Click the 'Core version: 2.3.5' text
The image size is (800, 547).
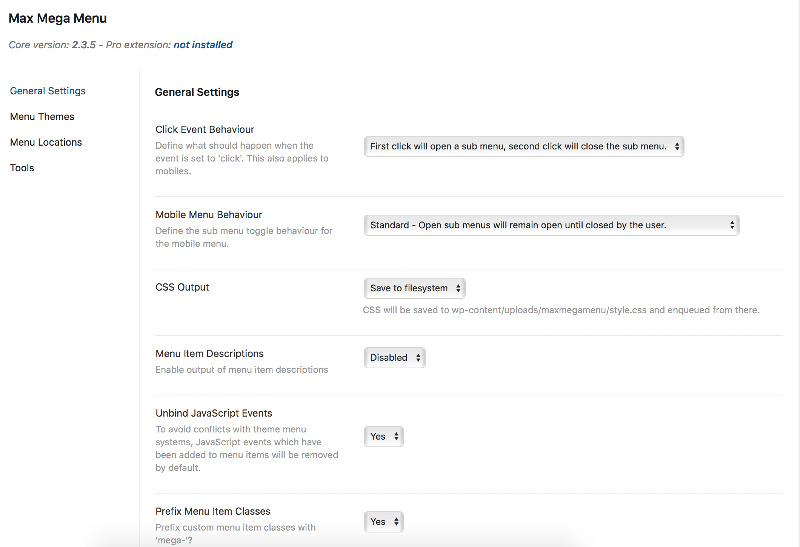[x=52, y=45]
